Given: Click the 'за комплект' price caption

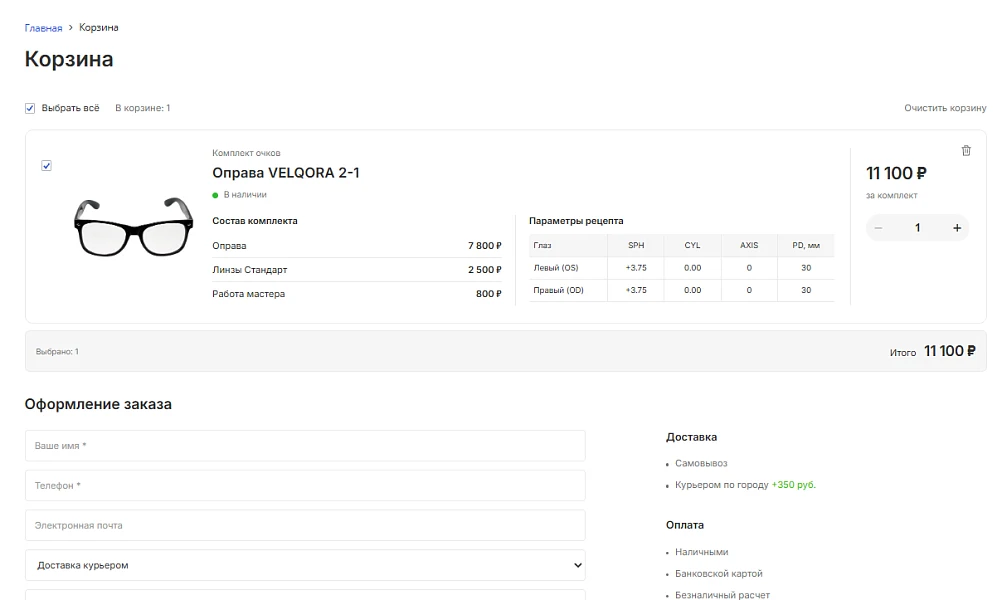Looking at the screenshot, I should tap(891, 196).
